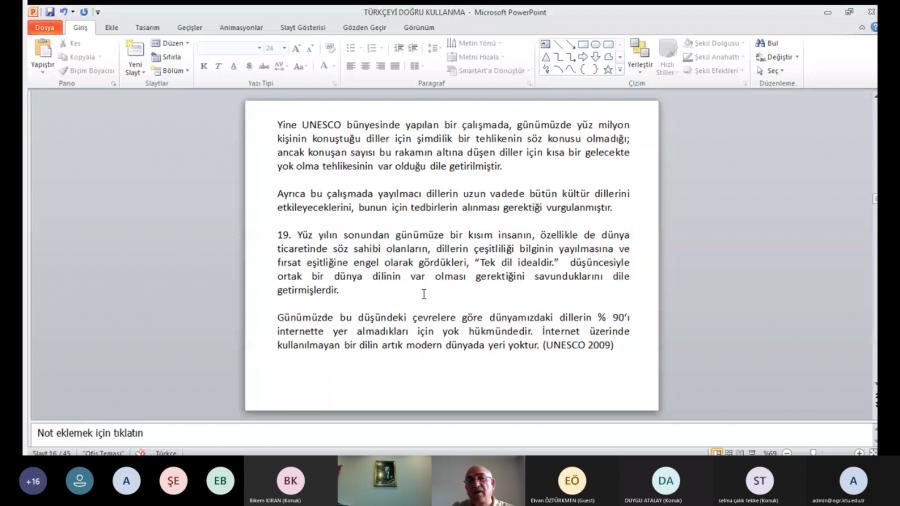The height and width of the screenshot is (506, 900).
Task: Click the Undo arrow in title bar
Action: (x=63, y=12)
